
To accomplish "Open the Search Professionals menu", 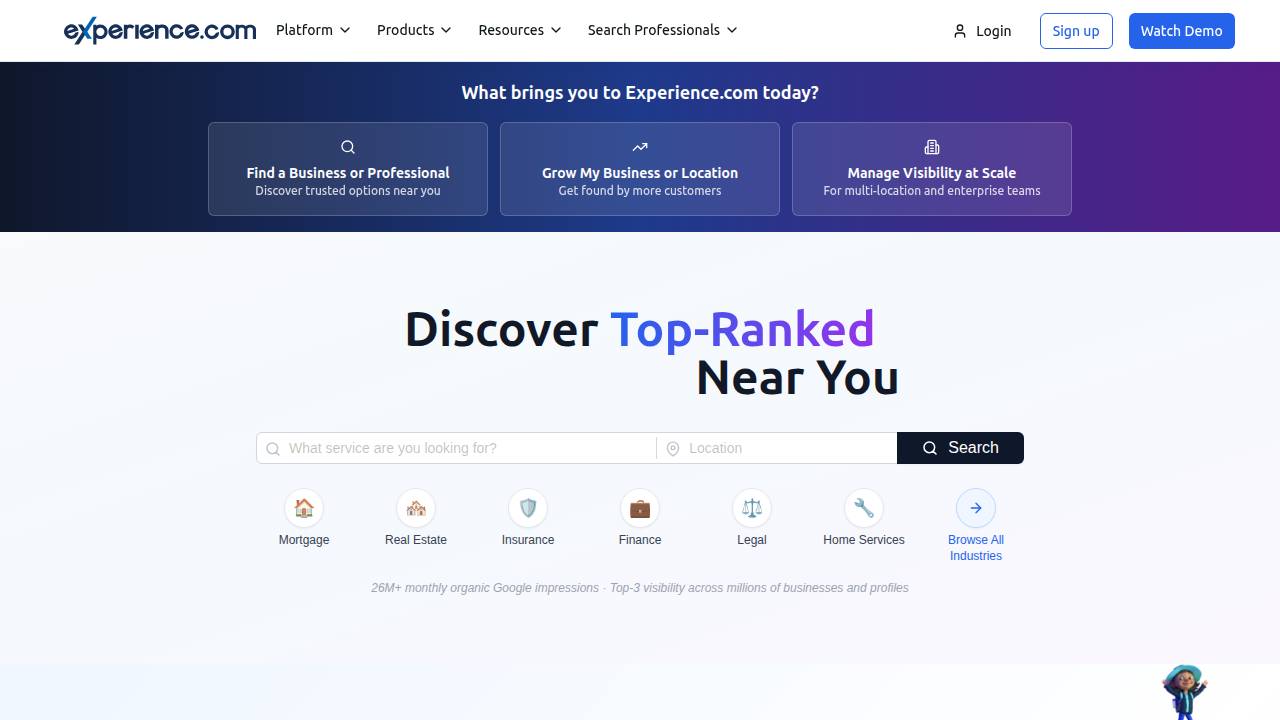I will (x=662, y=30).
